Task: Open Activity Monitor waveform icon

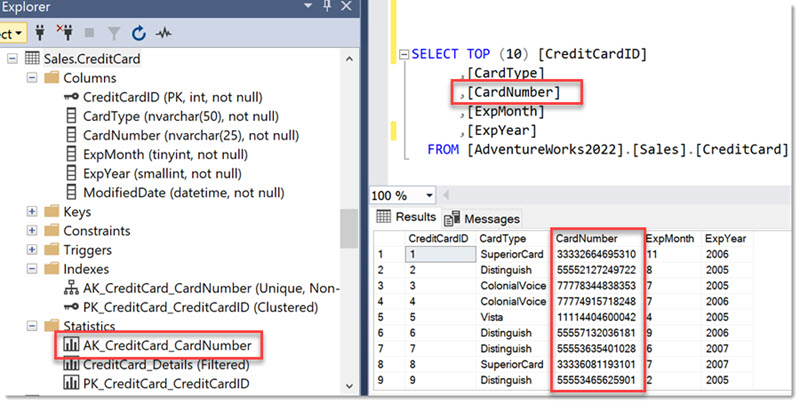Action: (x=163, y=32)
